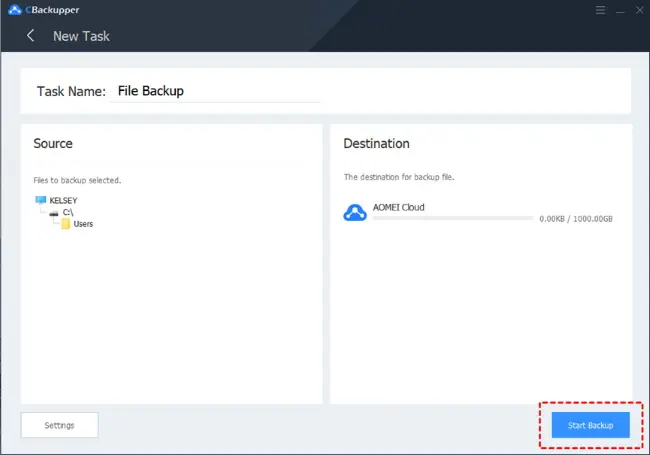Click the Source panel heading
The height and width of the screenshot is (455, 650).
[x=53, y=143]
